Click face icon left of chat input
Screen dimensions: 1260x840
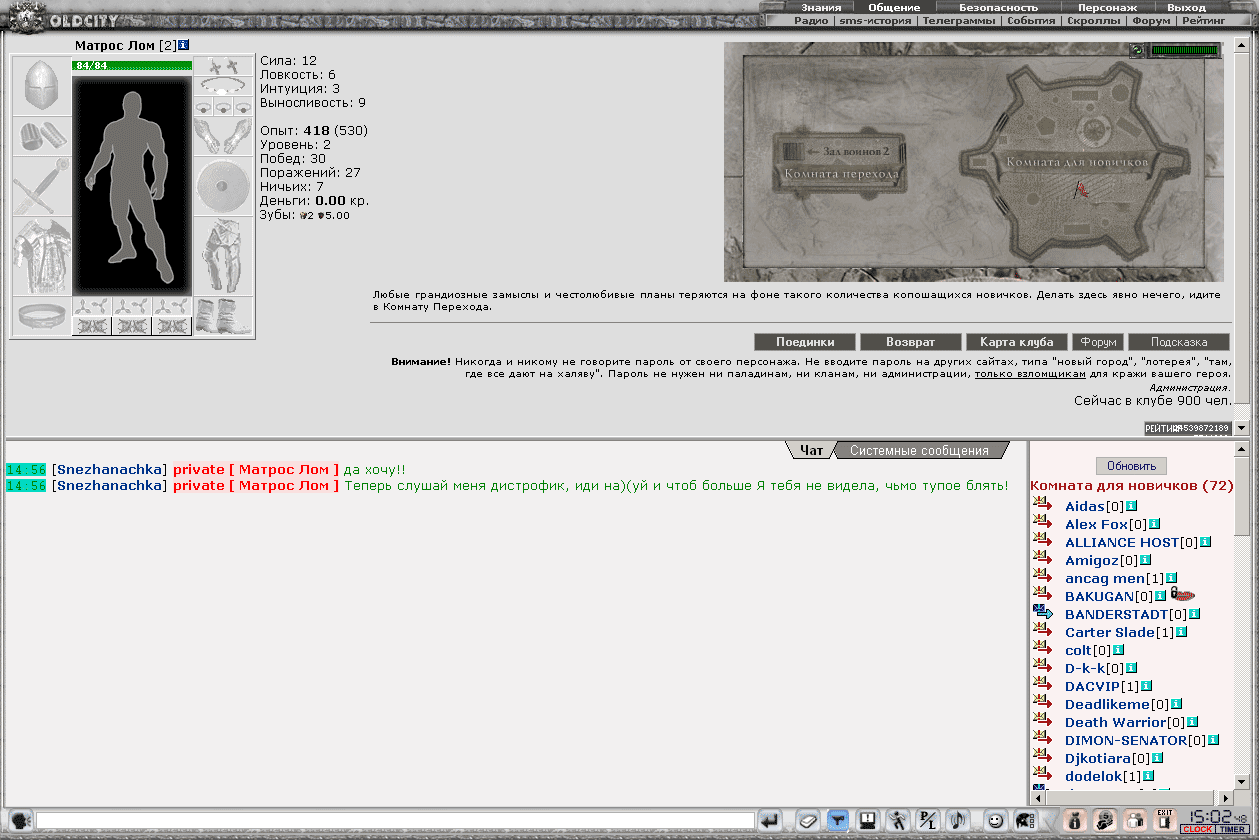pos(20,821)
